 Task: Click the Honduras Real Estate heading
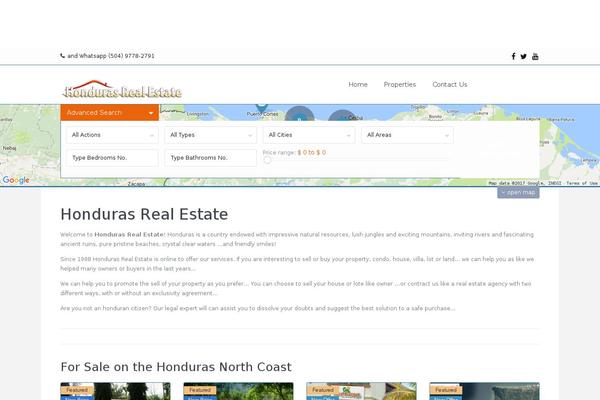pos(144,214)
